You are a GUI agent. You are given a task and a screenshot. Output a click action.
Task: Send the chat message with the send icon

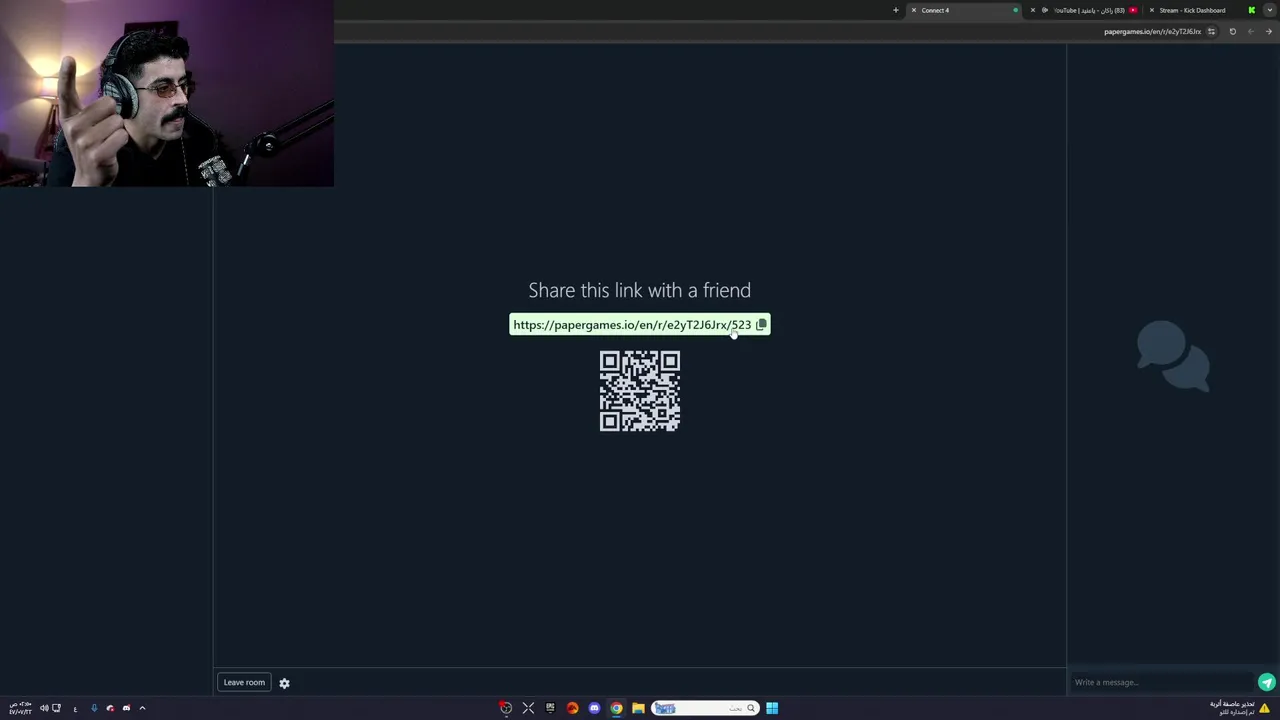1267,682
